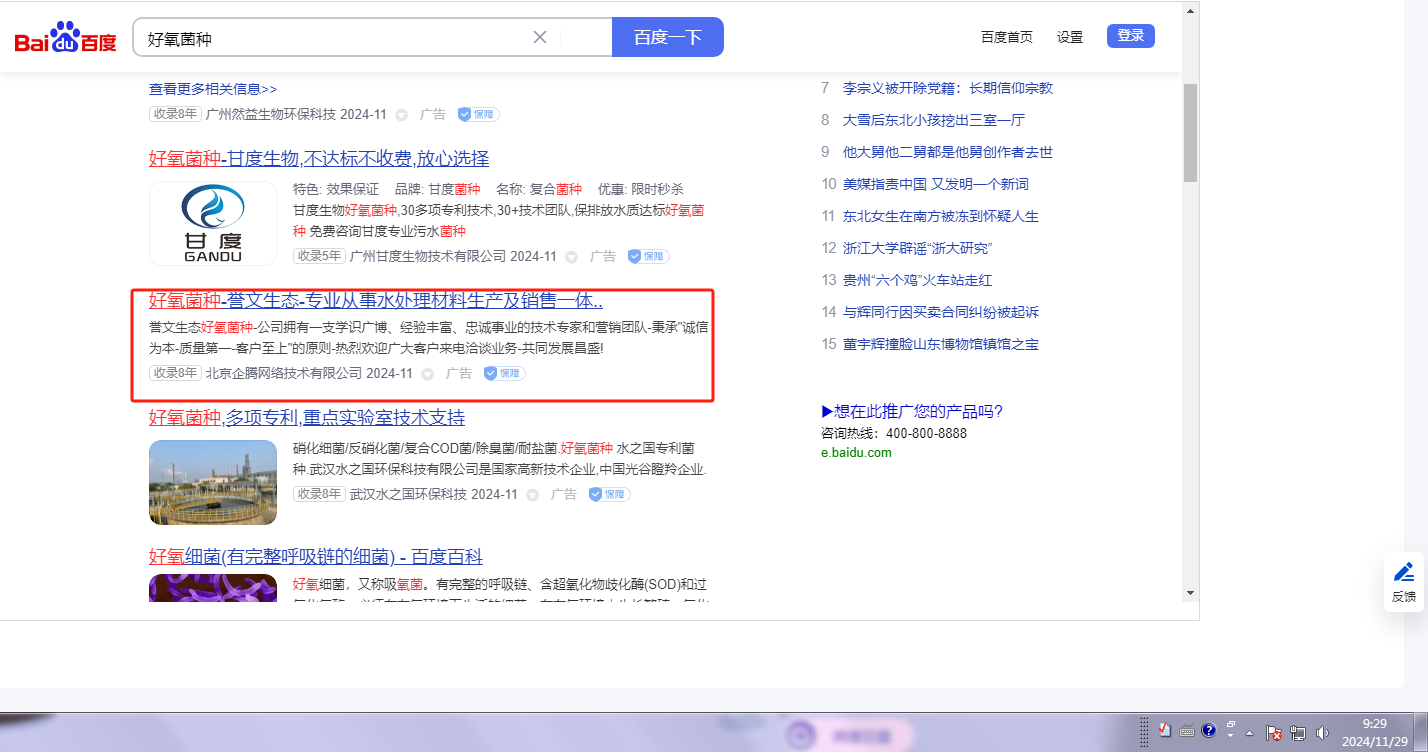Expand dropdown arrow beside 广州甘度生物技术有限公司 2024-11
The image size is (1428, 752).
click(x=572, y=257)
